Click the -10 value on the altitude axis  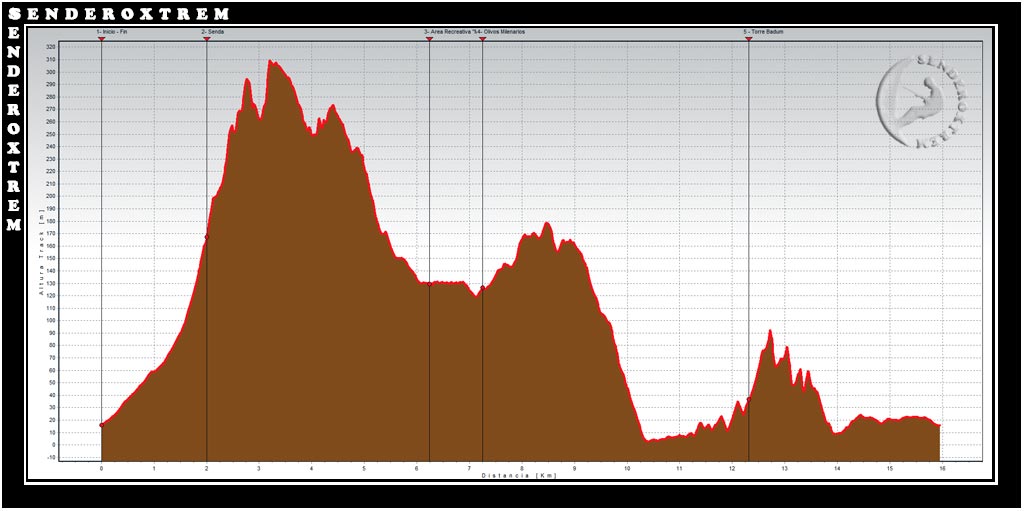pyautogui.click(x=51, y=457)
